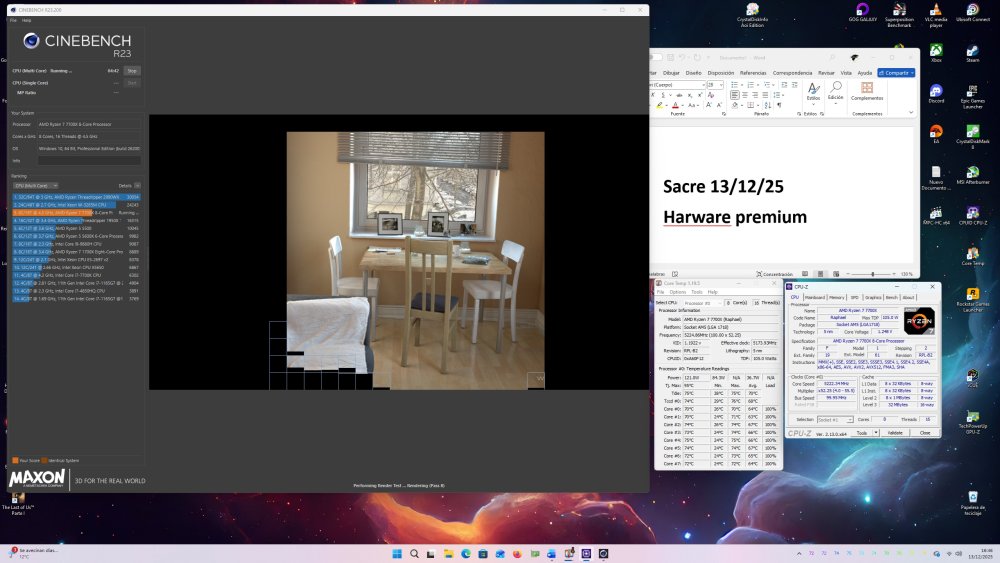Apply yellow text highlight color
The image size is (1000, 563).
[659, 105]
